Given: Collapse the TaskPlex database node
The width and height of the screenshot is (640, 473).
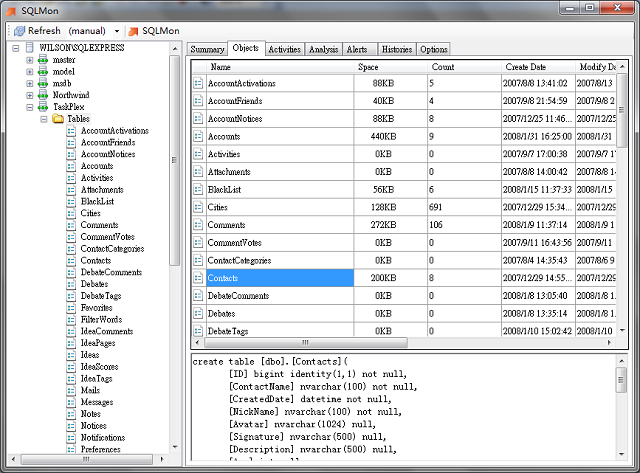Looking at the screenshot, I should (28, 107).
